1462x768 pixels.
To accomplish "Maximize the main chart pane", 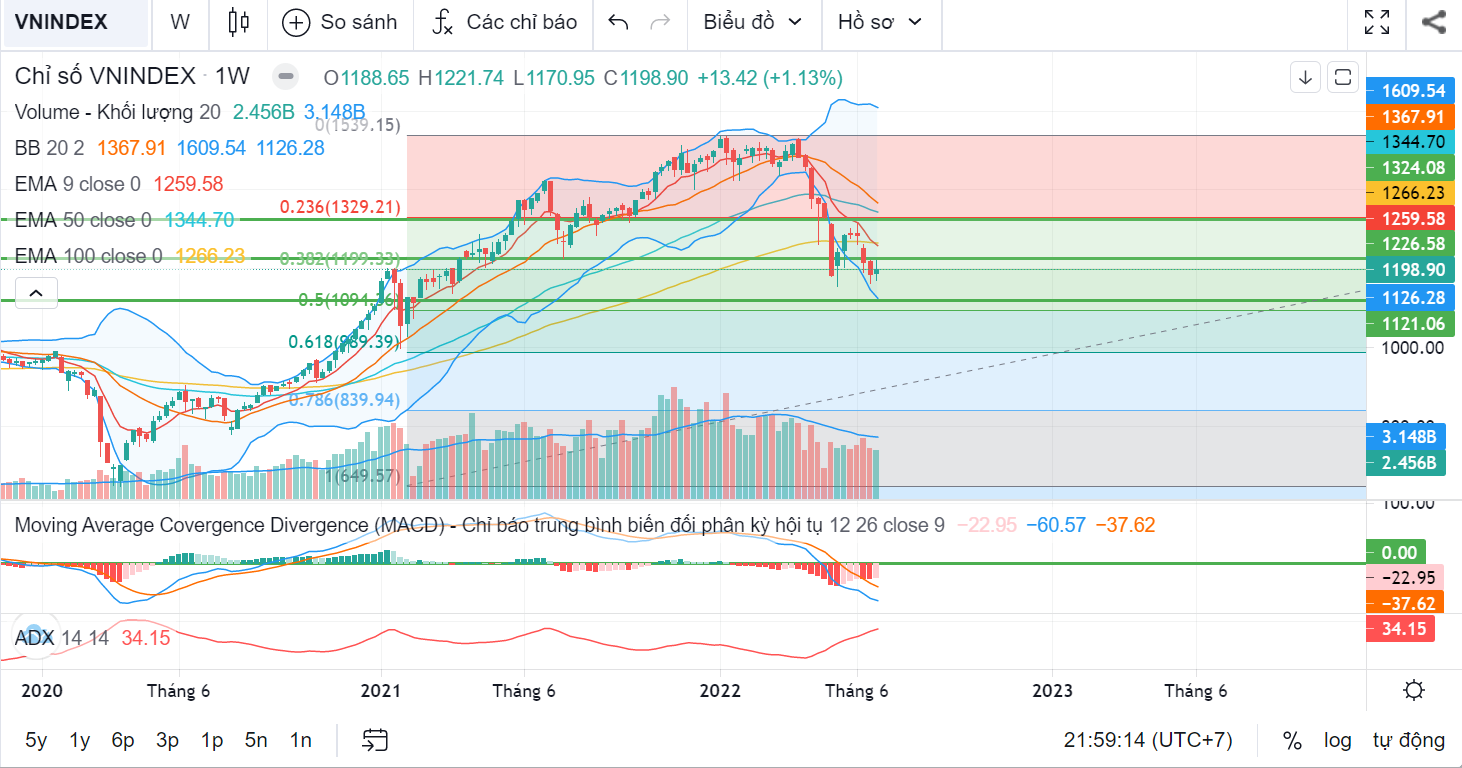I will pyautogui.click(x=1342, y=77).
